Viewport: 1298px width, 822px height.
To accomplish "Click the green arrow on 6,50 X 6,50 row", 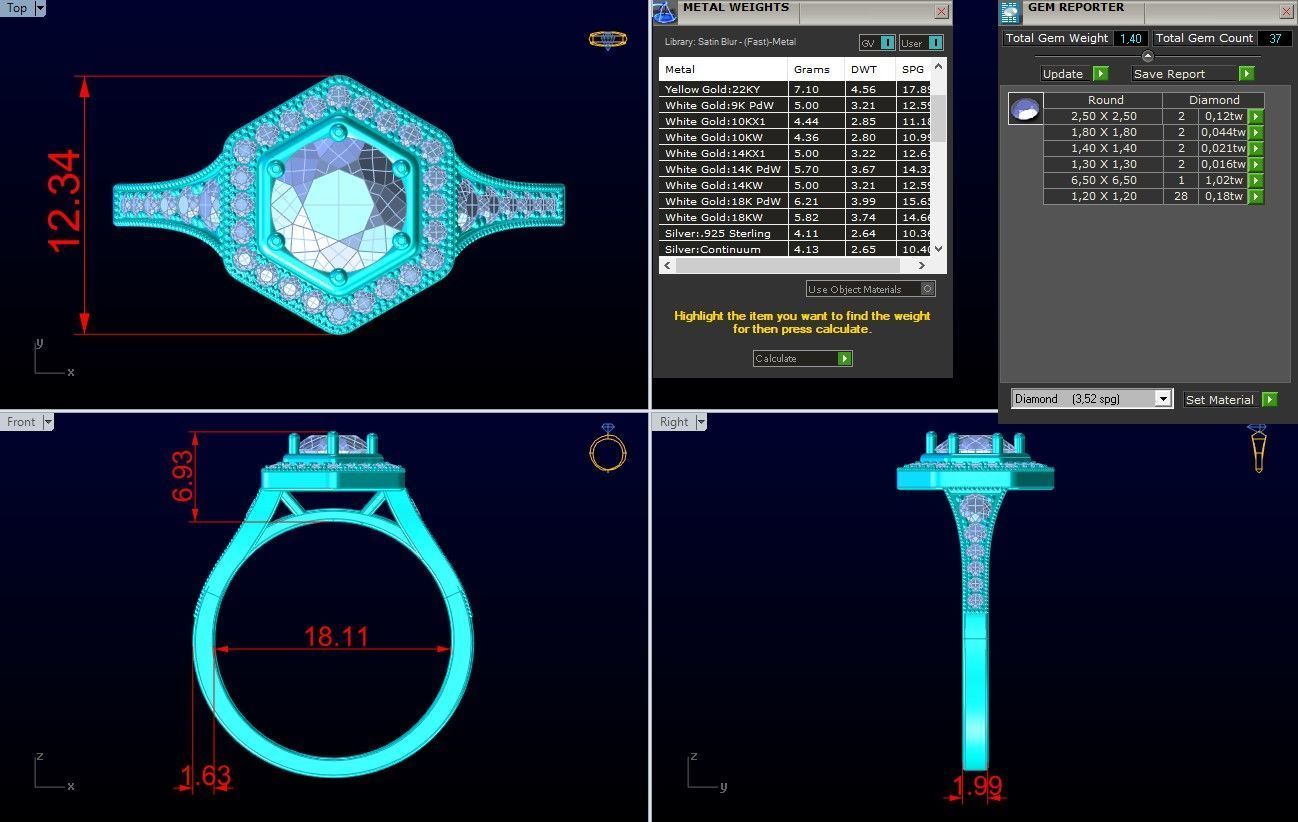I will click(x=1256, y=180).
